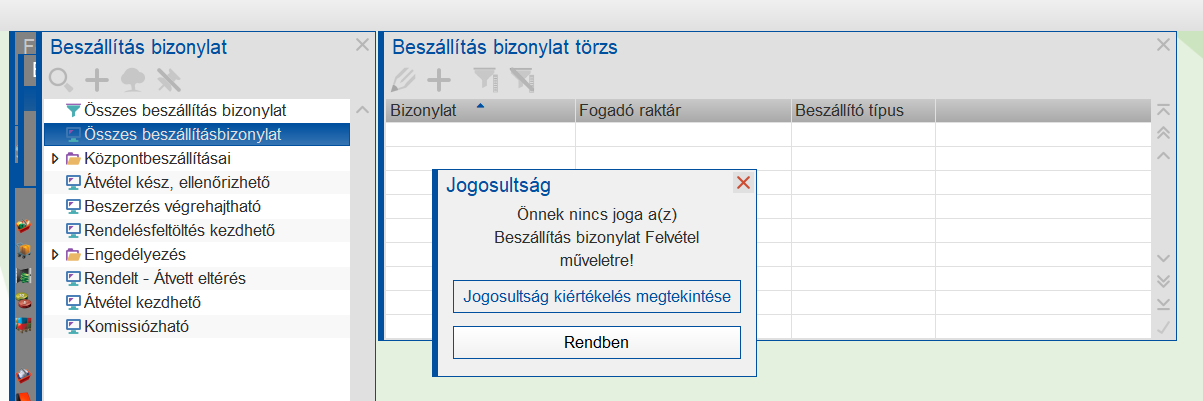Click the pin icon in left panel toolbar

167,79
